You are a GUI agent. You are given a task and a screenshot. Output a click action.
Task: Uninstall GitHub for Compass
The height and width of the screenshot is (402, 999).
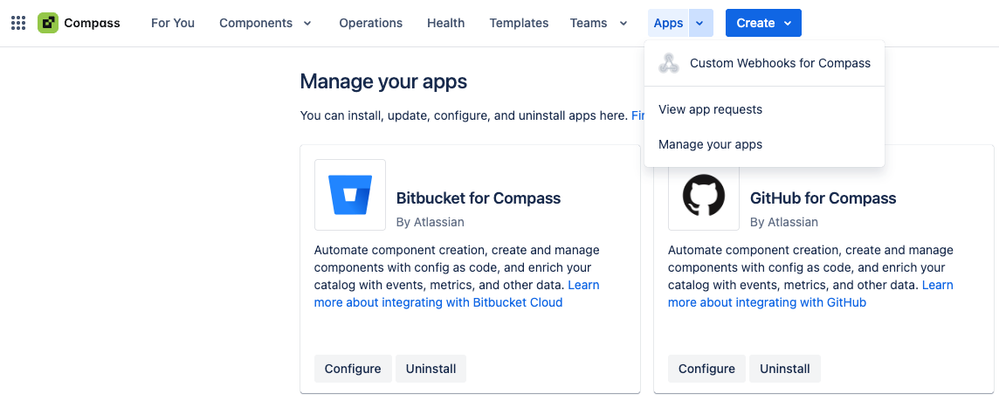(x=785, y=368)
